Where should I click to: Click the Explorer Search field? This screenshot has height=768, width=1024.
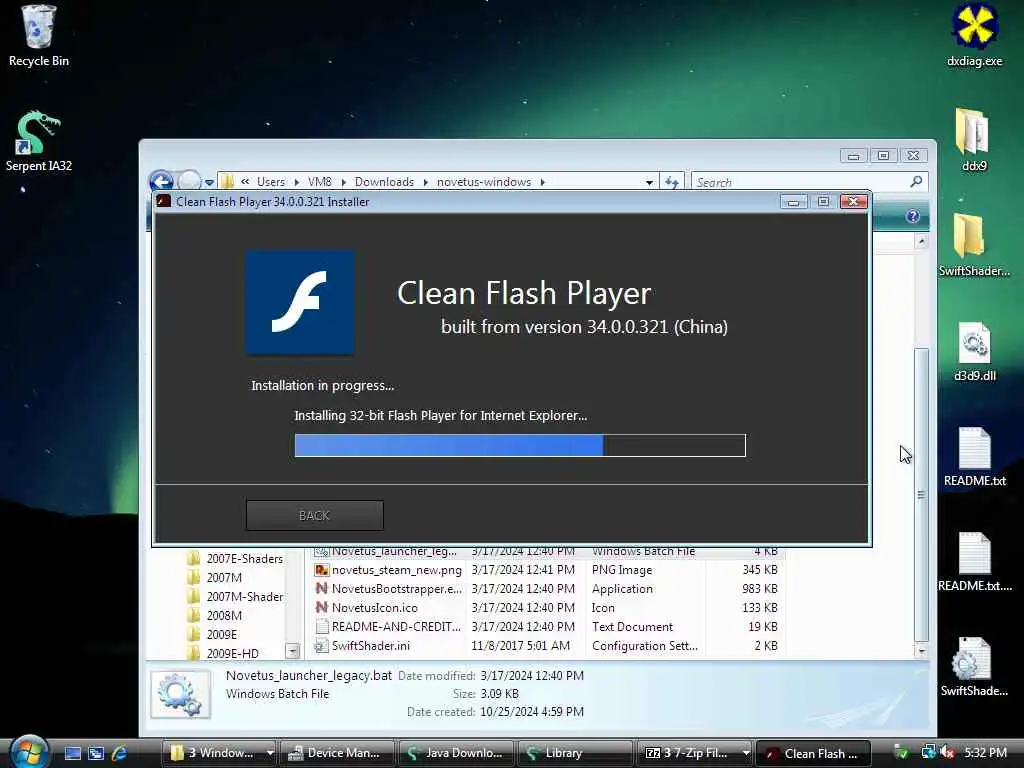800,182
